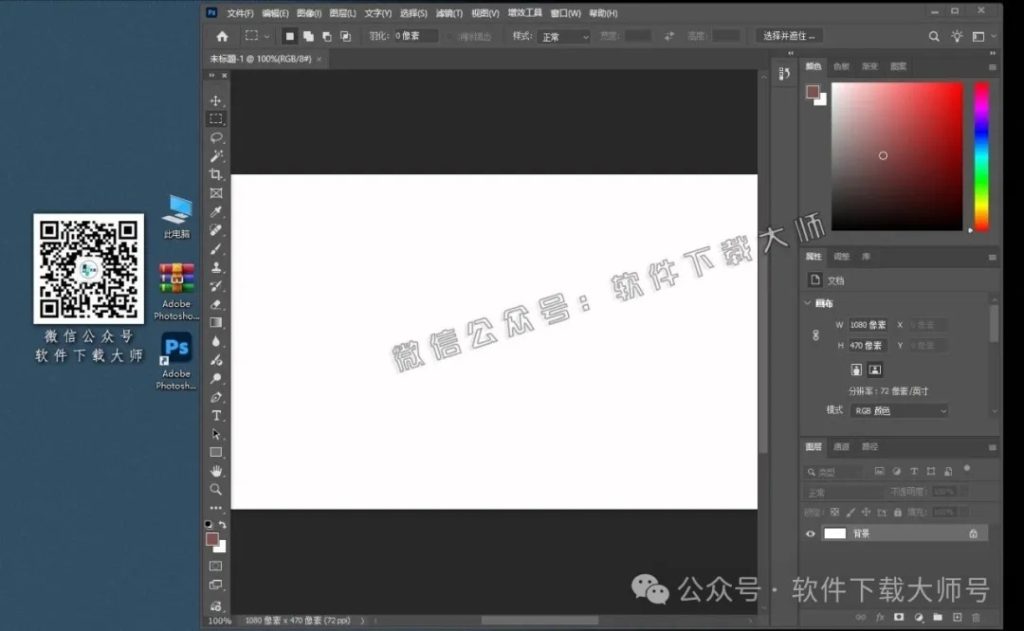
Task: Select the Move tool
Action: (217, 100)
